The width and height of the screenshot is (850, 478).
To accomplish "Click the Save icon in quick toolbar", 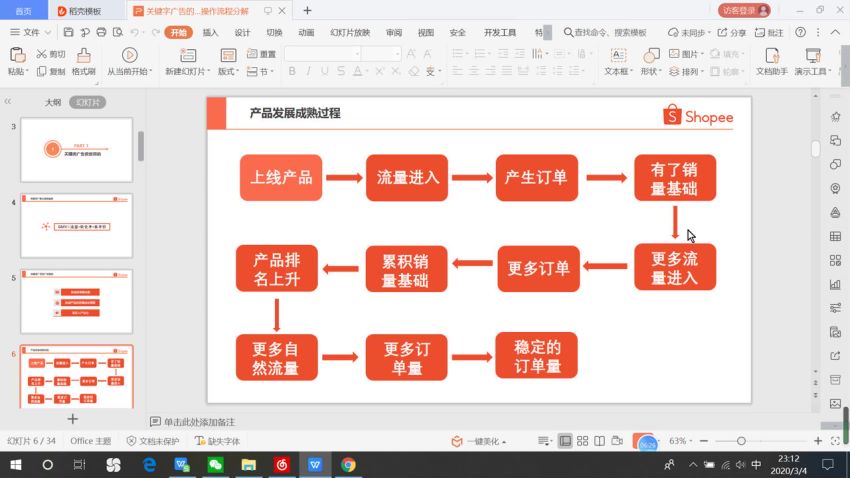I will coord(68,33).
